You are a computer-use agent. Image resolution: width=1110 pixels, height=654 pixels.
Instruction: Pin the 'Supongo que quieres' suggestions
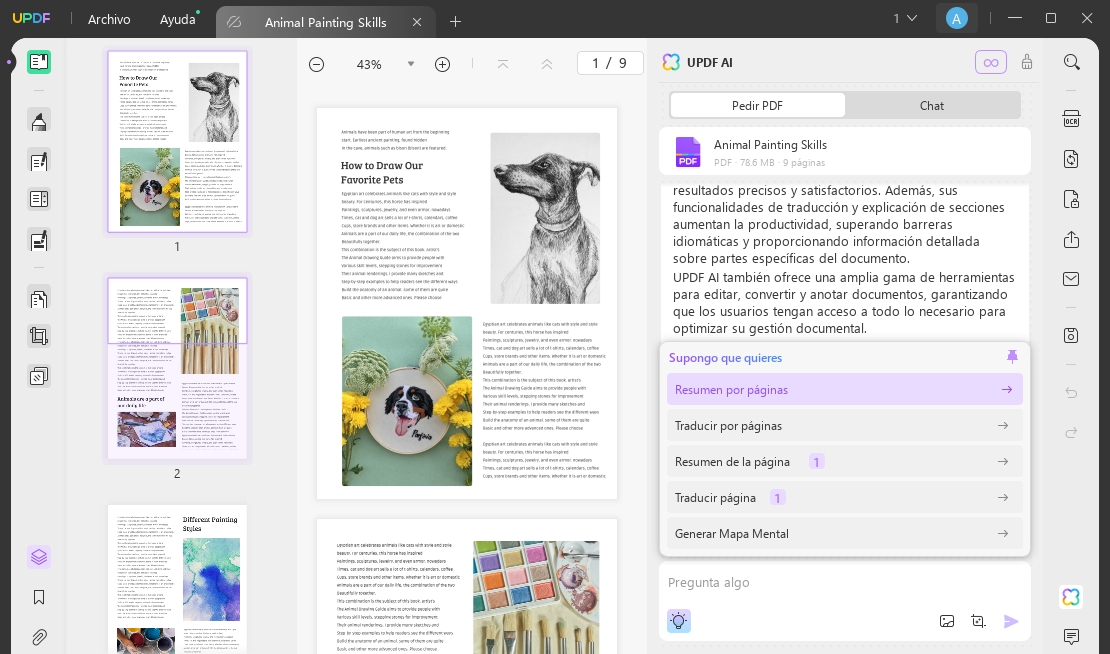[x=1012, y=357]
